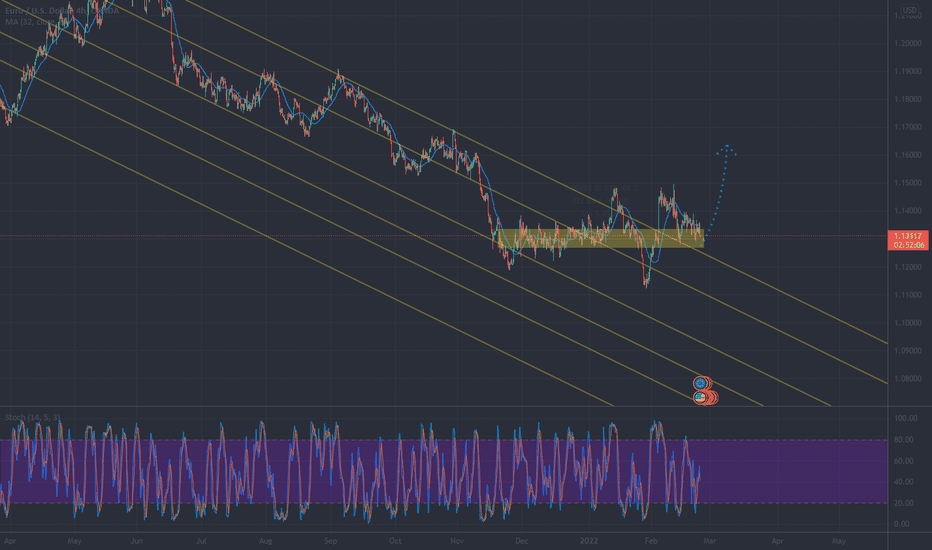Click the 100.00 Stochastic scale label

(905, 419)
